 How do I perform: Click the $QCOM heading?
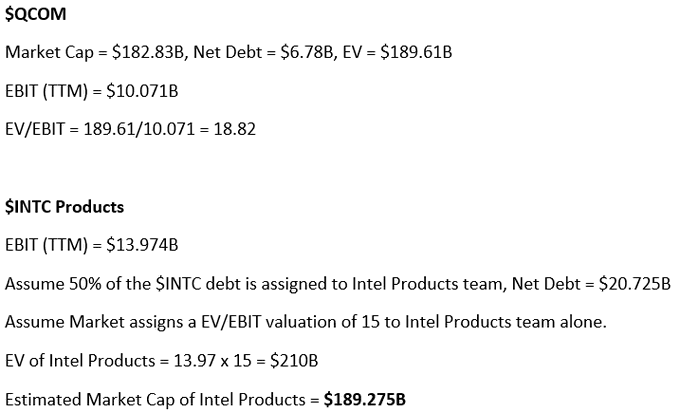[36, 14]
